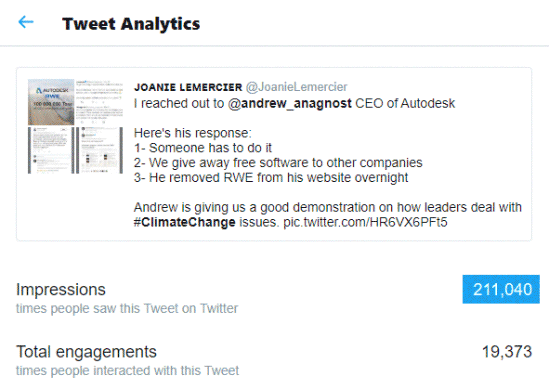The height and width of the screenshot is (389, 549).
Task: Select the Total engagements label
Action: click(x=86, y=352)
